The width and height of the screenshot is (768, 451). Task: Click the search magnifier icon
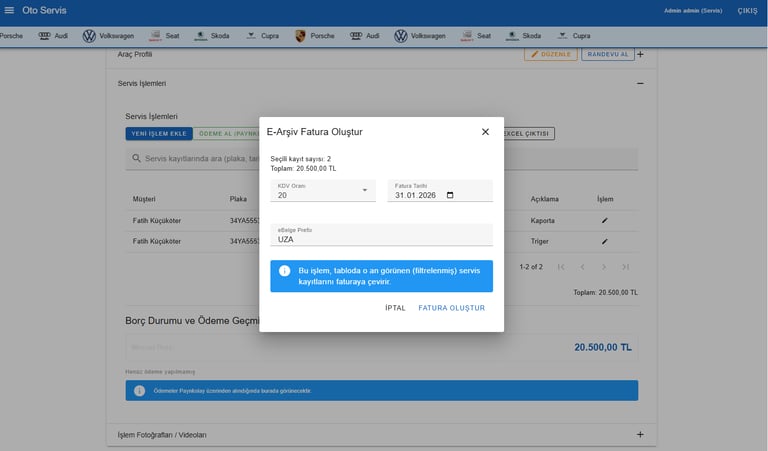pos(137,158)
